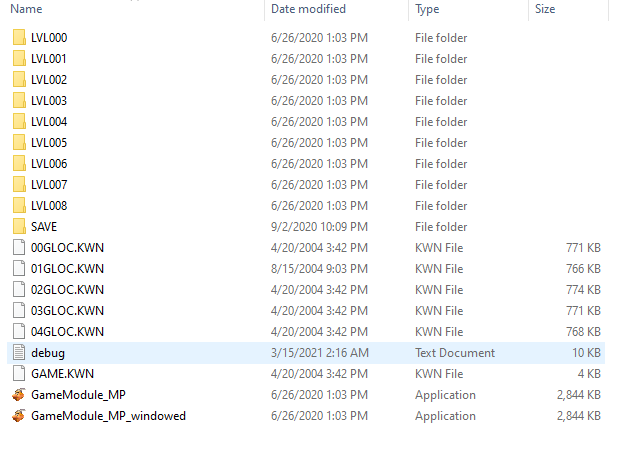Screen dimensions: 634x465
Task: Click the 03GLOC.KWN file icon
Action: click(x=19, y=311)
